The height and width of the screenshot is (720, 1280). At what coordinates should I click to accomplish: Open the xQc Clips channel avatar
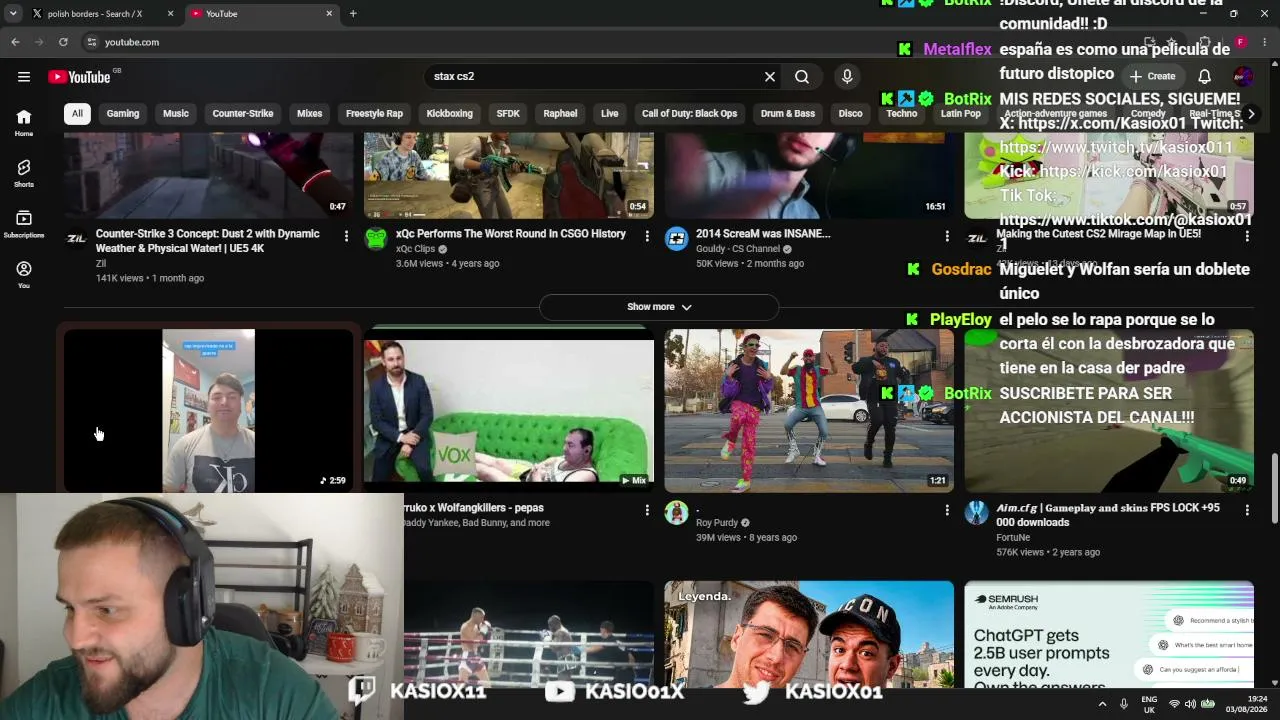[x=376, y=238]
